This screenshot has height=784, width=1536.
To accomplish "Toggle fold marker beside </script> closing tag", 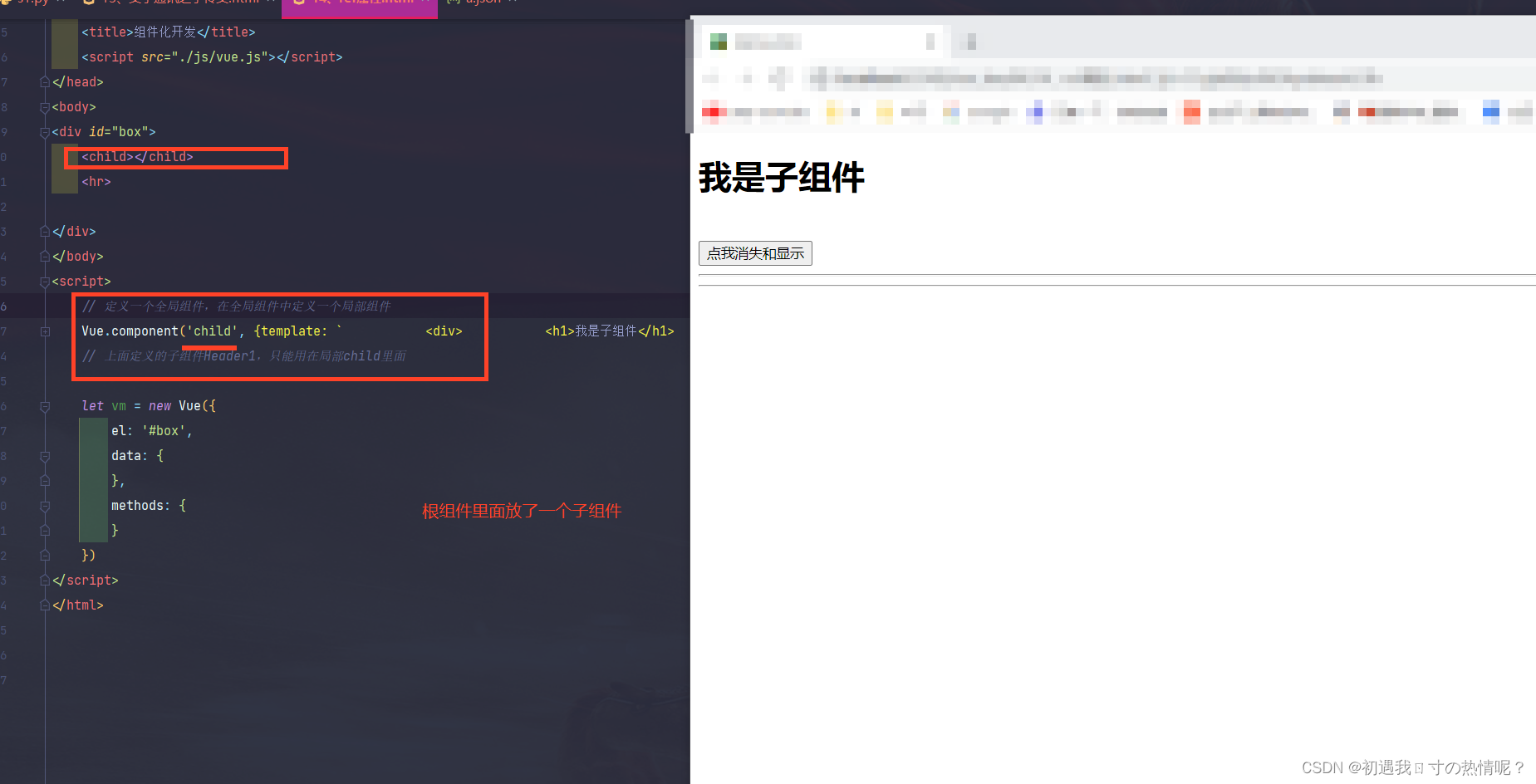I will pos(45,580).
